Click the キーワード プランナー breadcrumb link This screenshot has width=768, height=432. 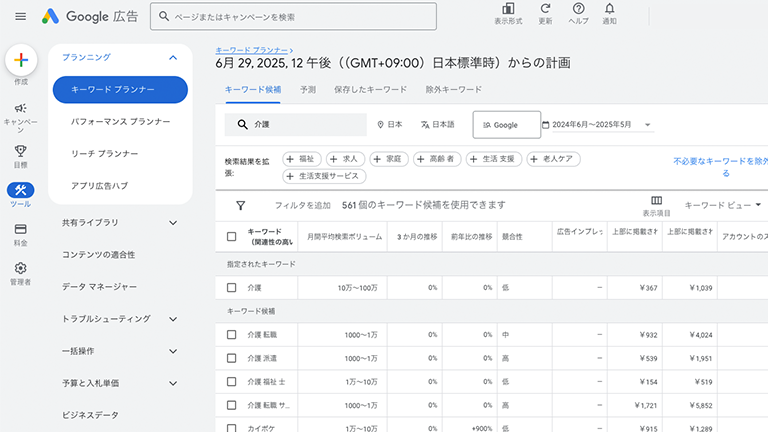click(x=252, y=50)
